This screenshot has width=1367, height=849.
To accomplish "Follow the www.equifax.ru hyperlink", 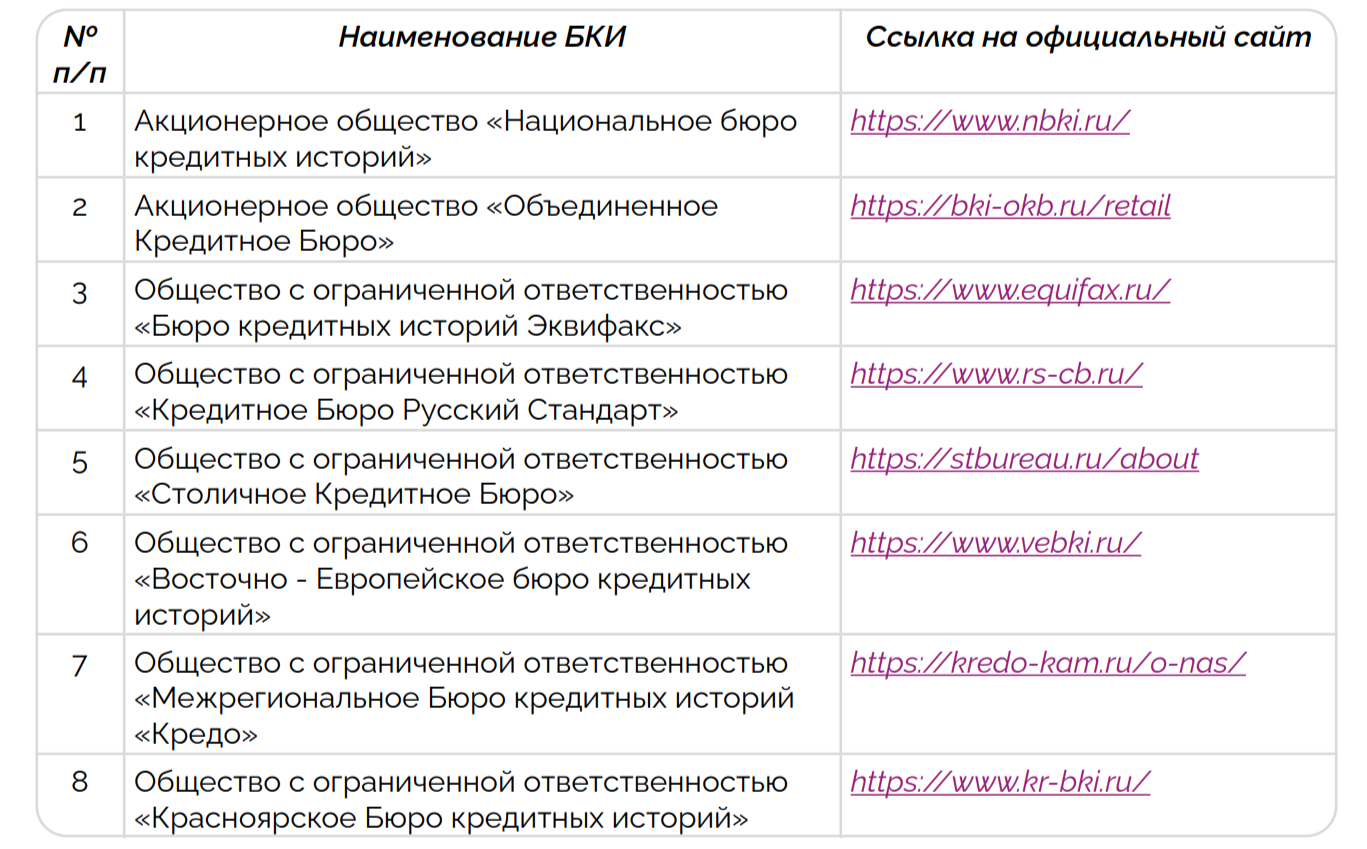I will (x=1009, y=291).
